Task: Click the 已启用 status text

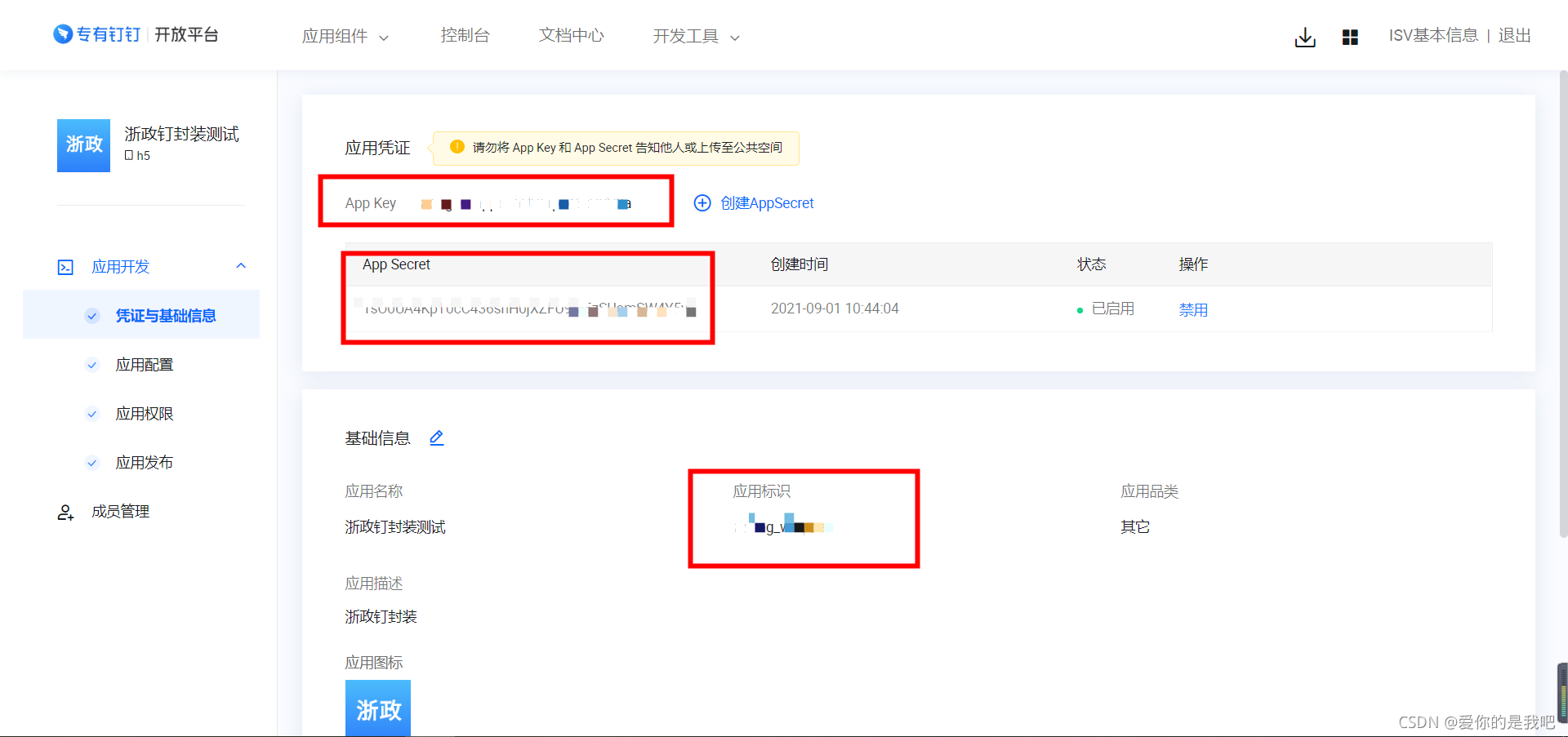Action: point(1112,309)
